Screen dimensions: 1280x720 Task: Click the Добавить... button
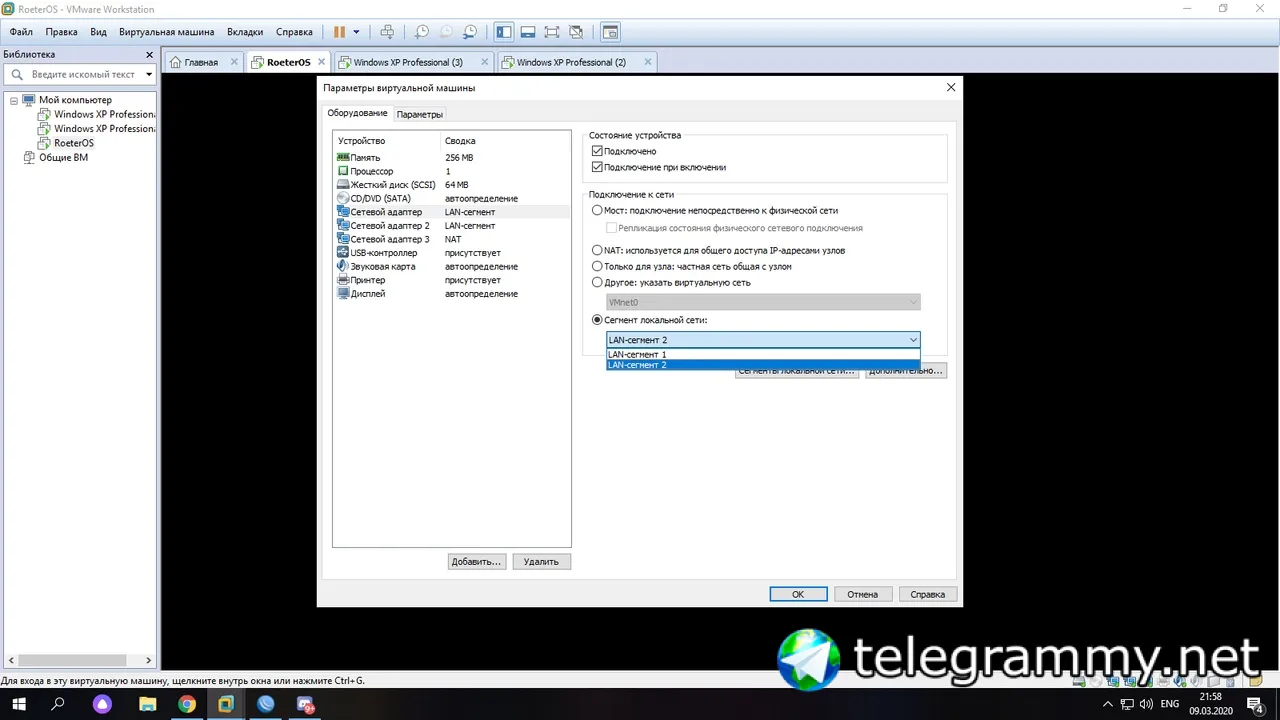tap(476, 562)
